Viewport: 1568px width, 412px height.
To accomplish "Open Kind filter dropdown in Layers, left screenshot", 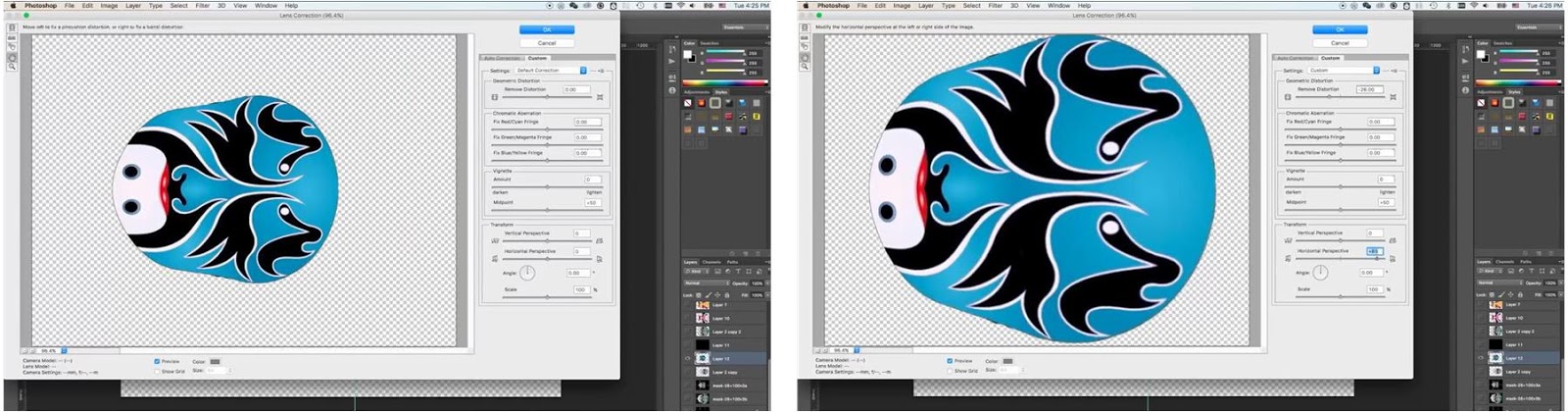I will tap(695, 271).
